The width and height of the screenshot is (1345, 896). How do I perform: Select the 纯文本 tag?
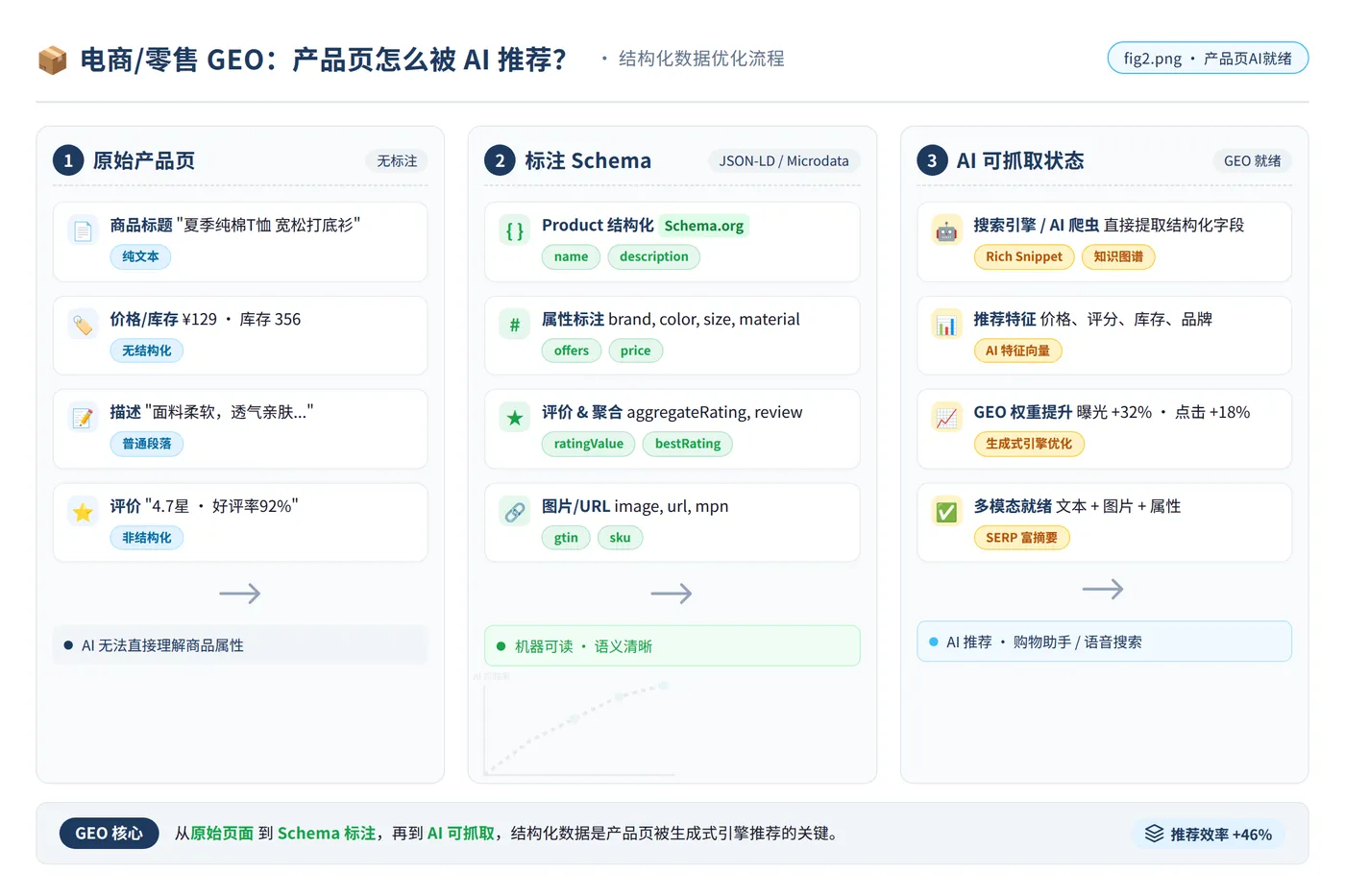click(x=140, y=256)
